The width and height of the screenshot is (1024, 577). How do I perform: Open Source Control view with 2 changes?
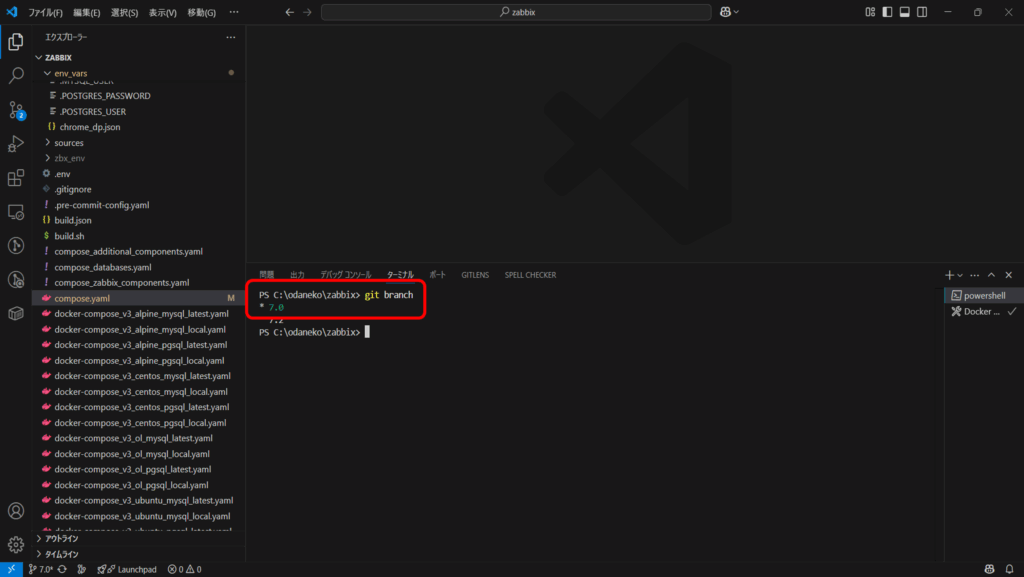pyautogui.click(x=16, y=110)
